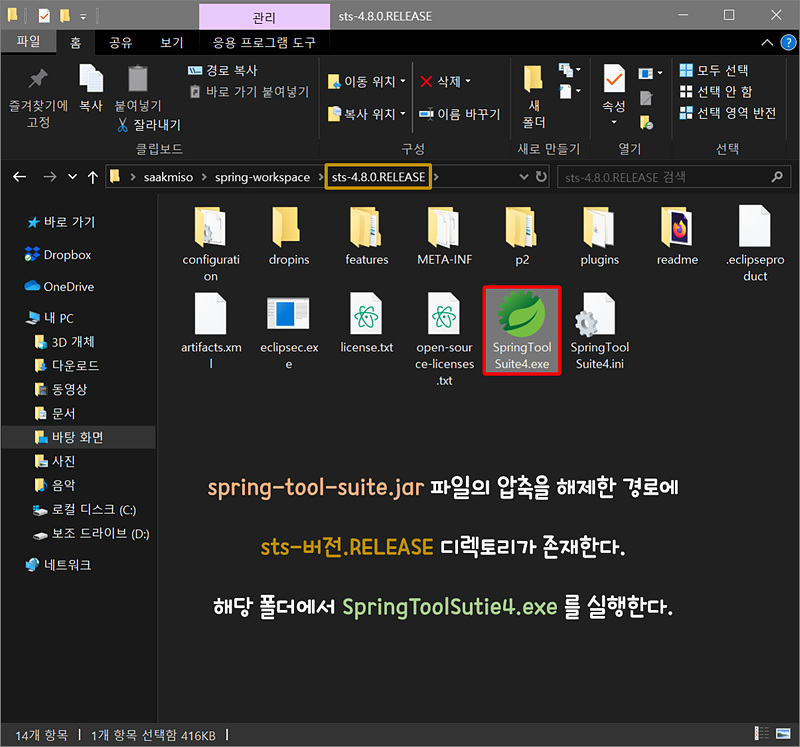
Task: Select the eclipsec.exe file
Action: tap(289, 331)
